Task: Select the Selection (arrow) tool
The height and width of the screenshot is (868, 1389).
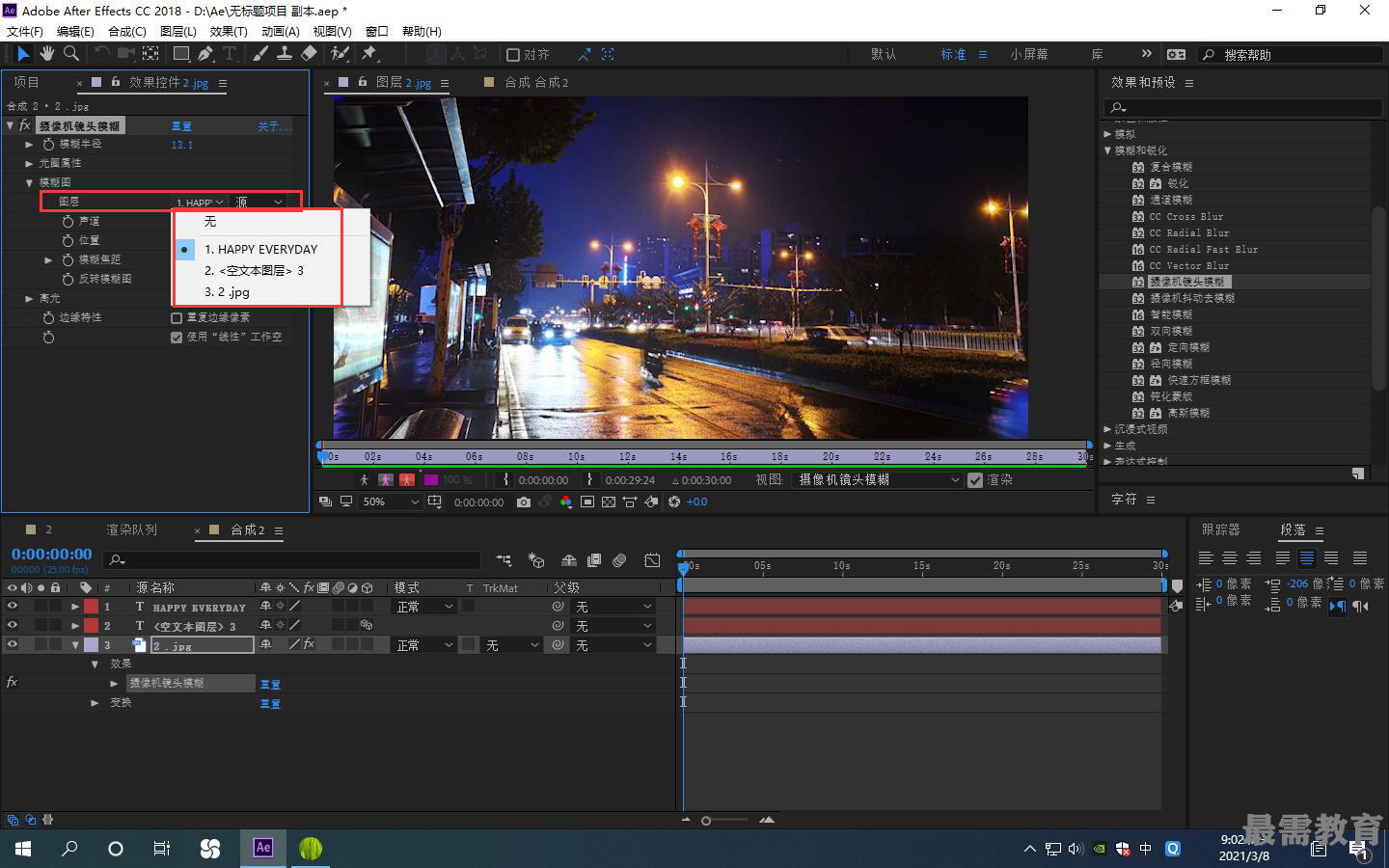Action: point(22,54)
